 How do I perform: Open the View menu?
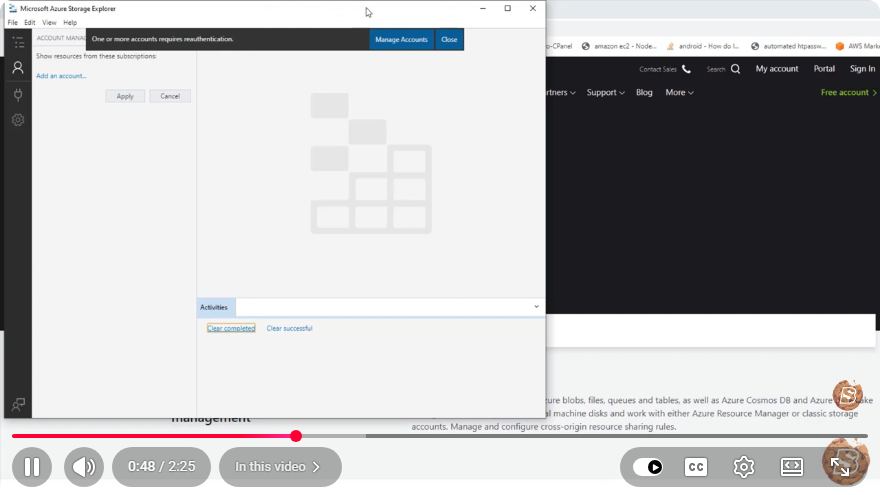49,22
